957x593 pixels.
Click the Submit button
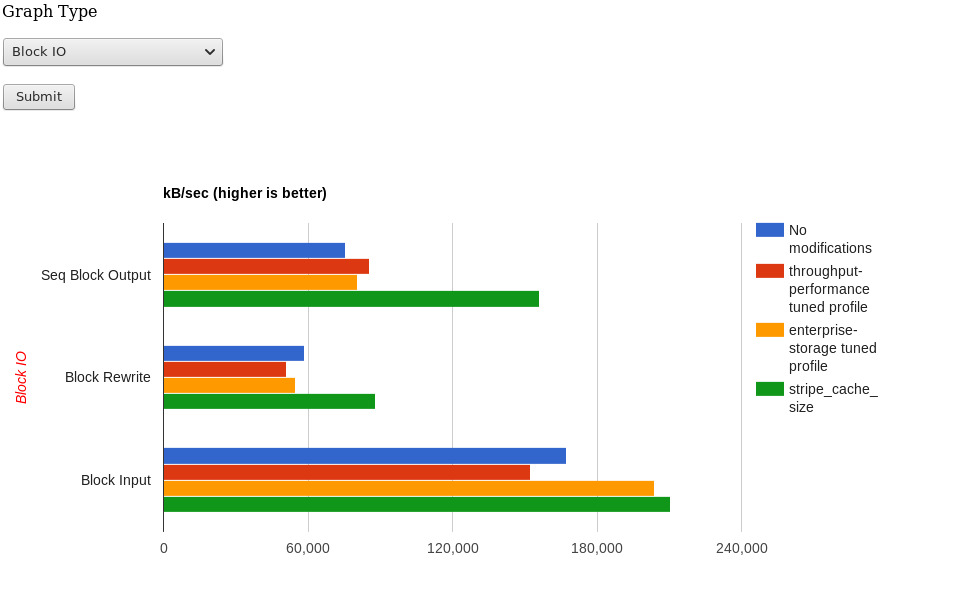click(39, 97)
